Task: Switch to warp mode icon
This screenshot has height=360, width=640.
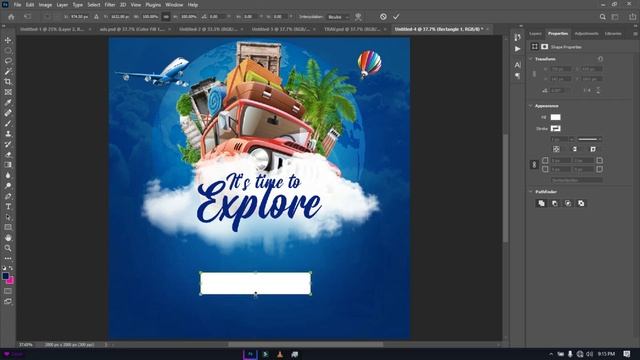Action: 358,17
